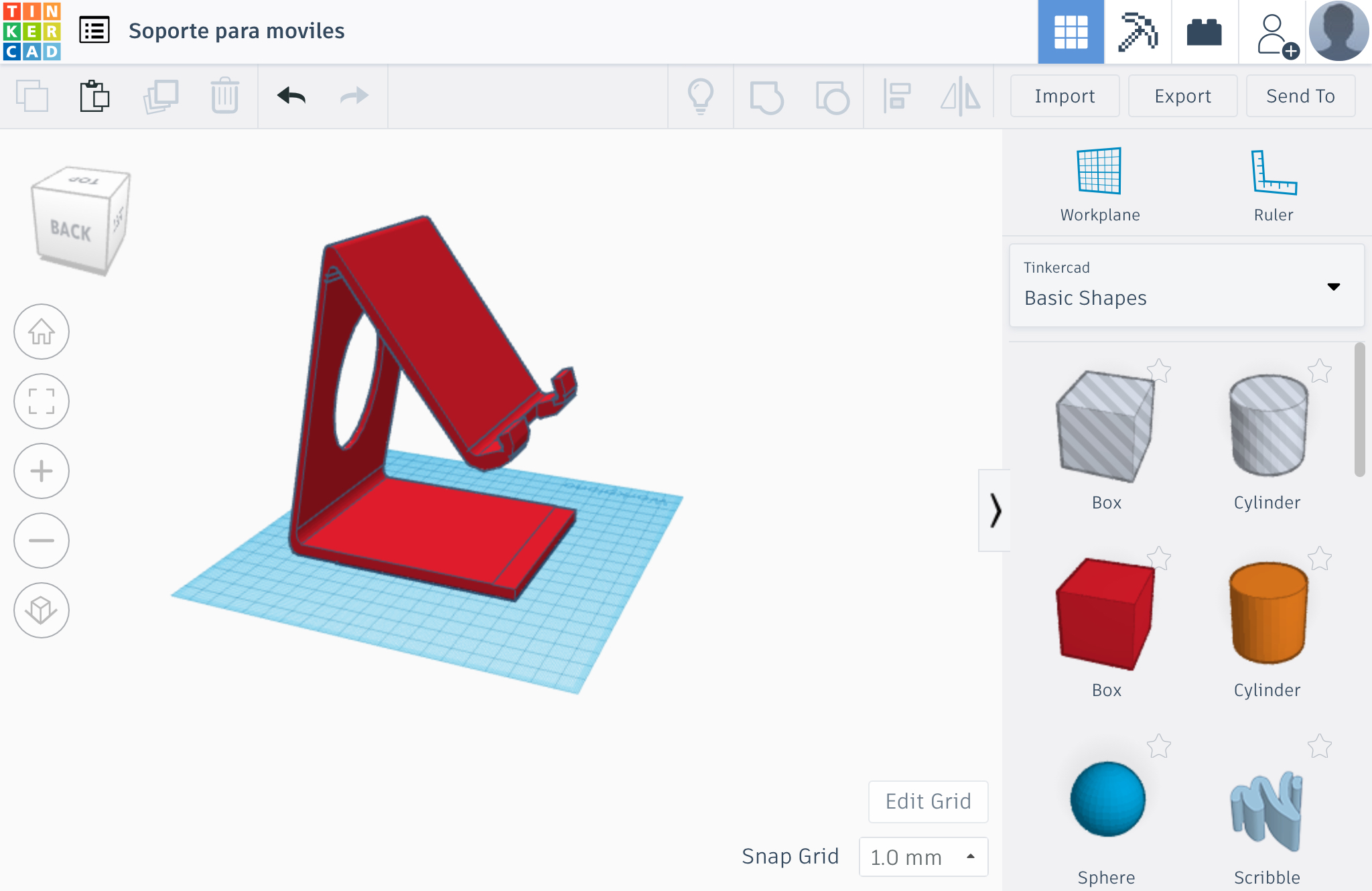Paste using the clipboard icon
Image resolution: width=1372 pixels, height=891 pixels.
tap(94, 96)
